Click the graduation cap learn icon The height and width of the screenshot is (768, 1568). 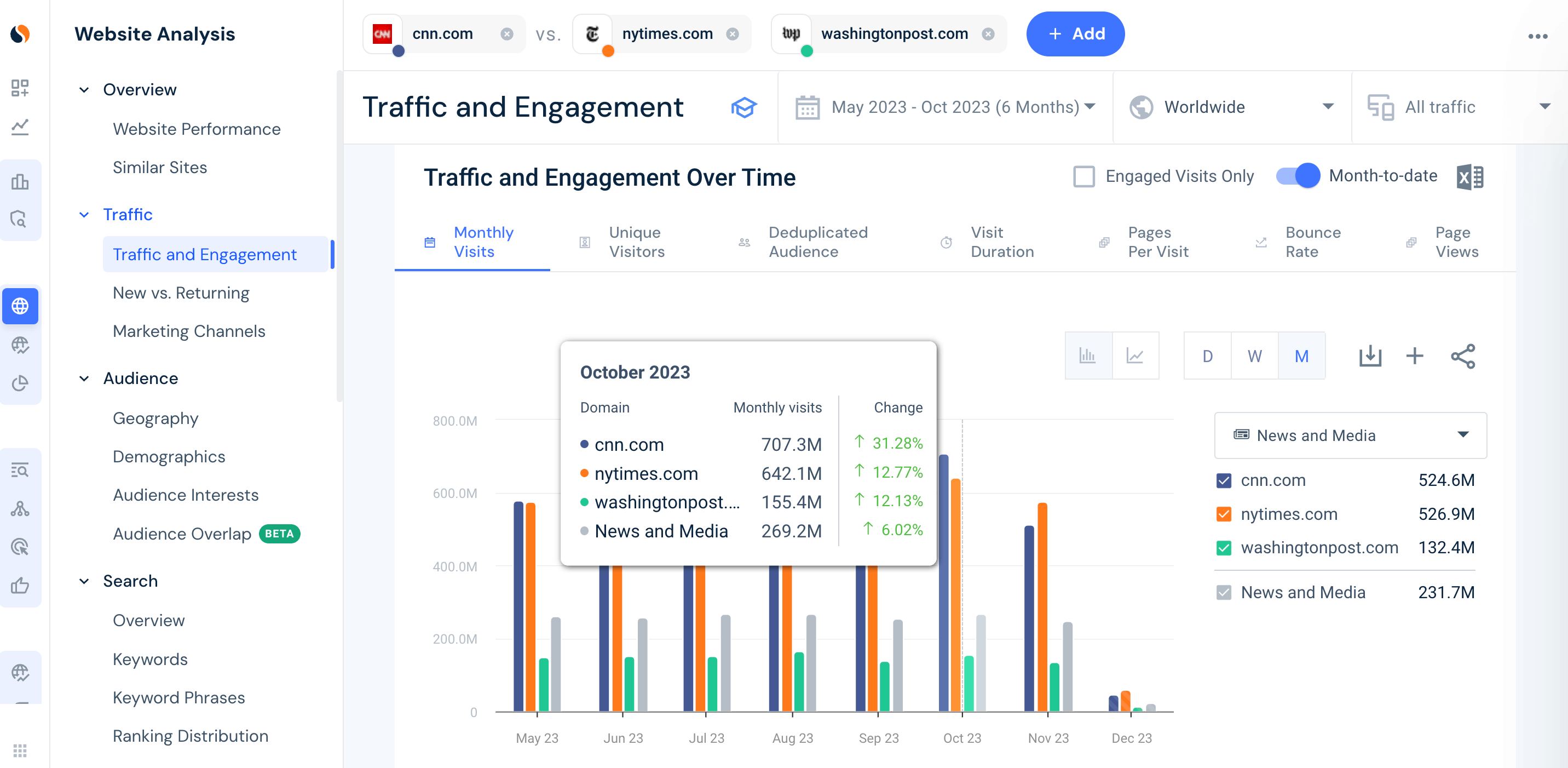(x=743, y=108)
